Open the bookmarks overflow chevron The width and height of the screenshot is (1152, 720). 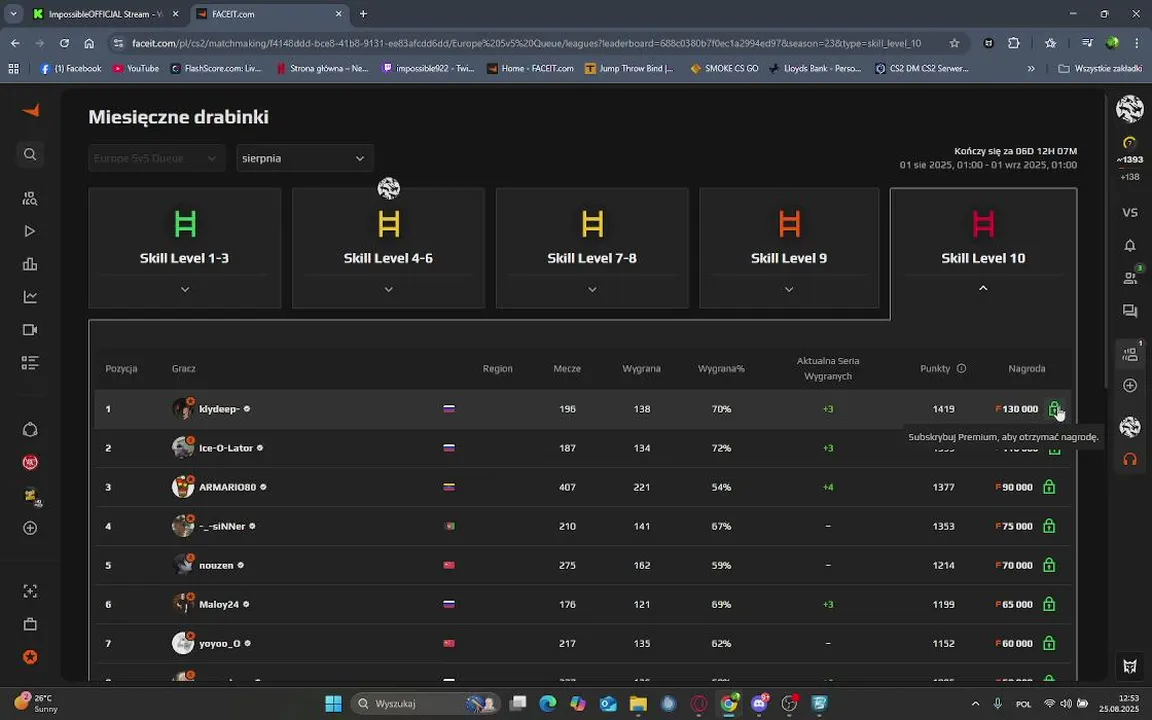1031,68
